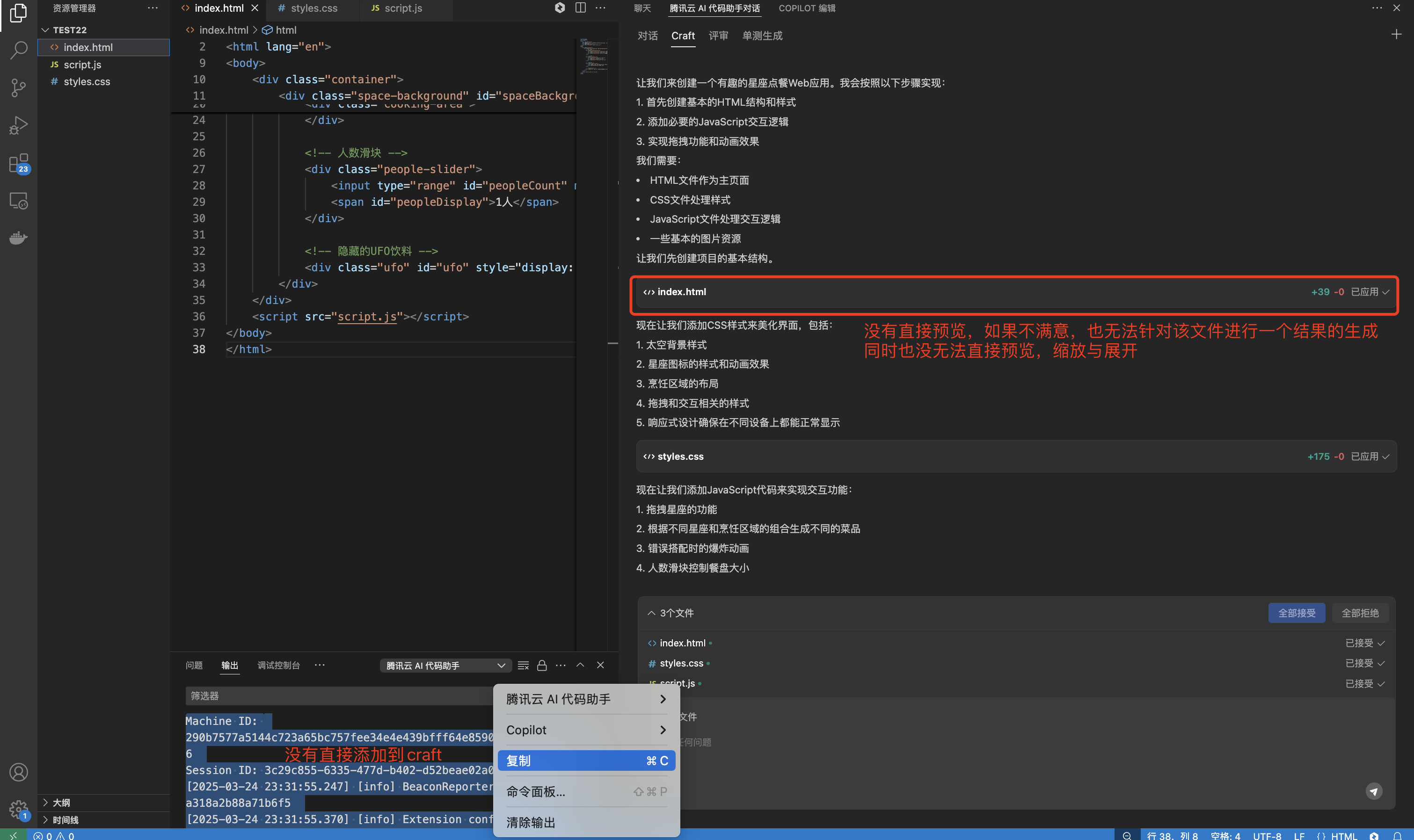Switch to the styles.css editor tab
Screen dimensions: 1414x840
pos(313,8)
